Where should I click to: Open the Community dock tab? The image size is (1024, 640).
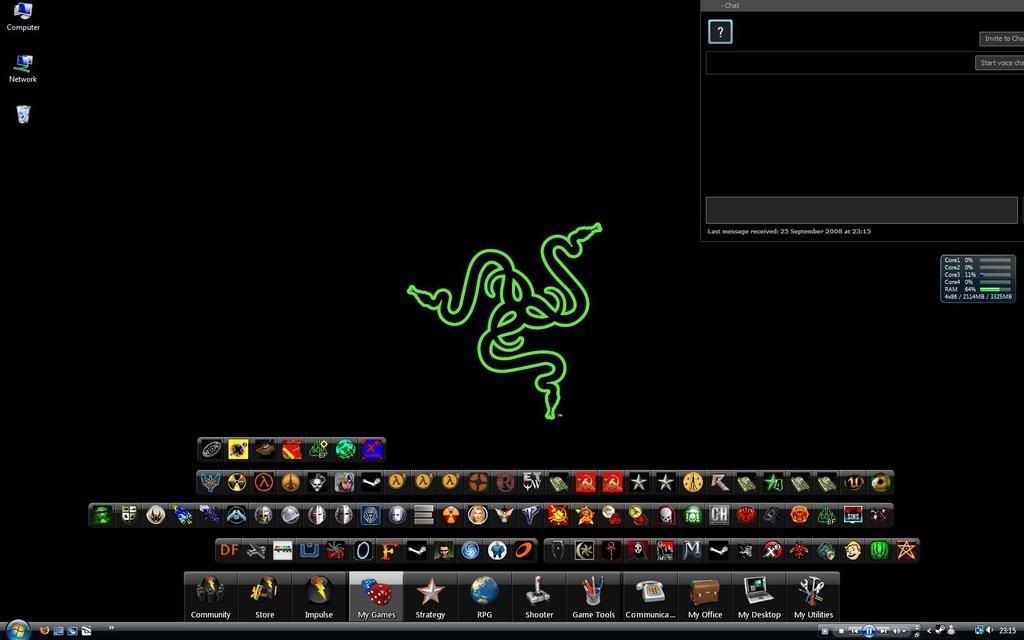click(x=210, y=596)
